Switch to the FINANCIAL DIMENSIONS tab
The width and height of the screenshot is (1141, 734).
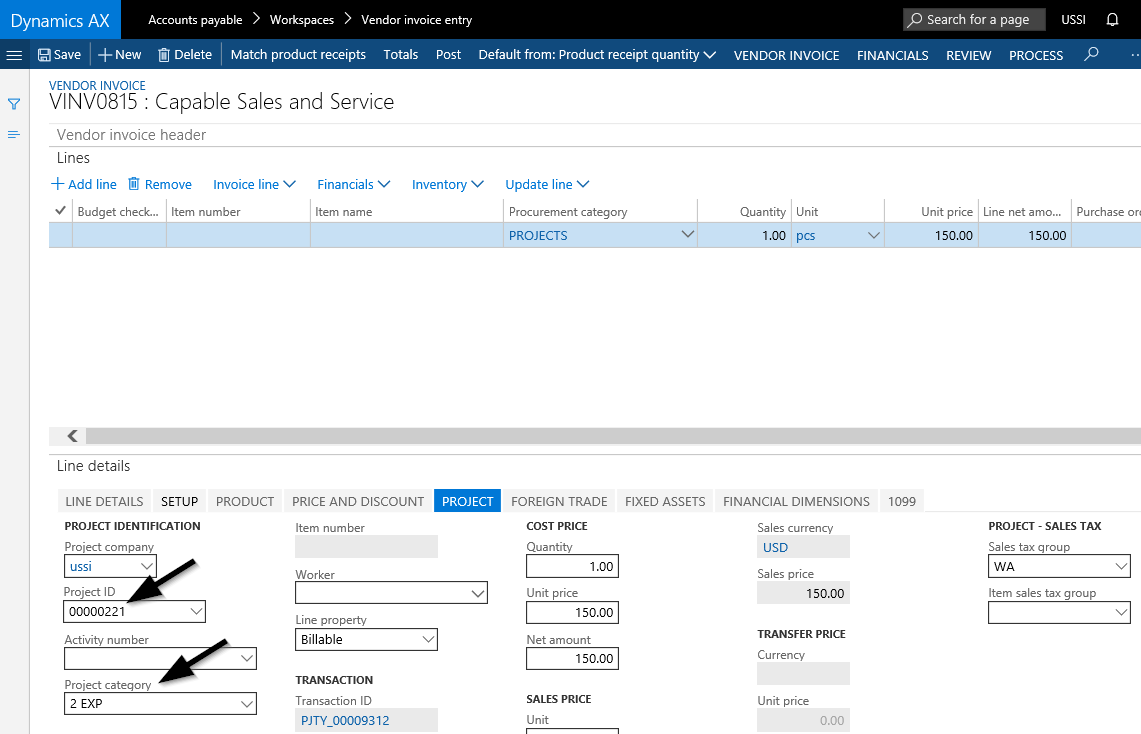[x=796, y=501]
